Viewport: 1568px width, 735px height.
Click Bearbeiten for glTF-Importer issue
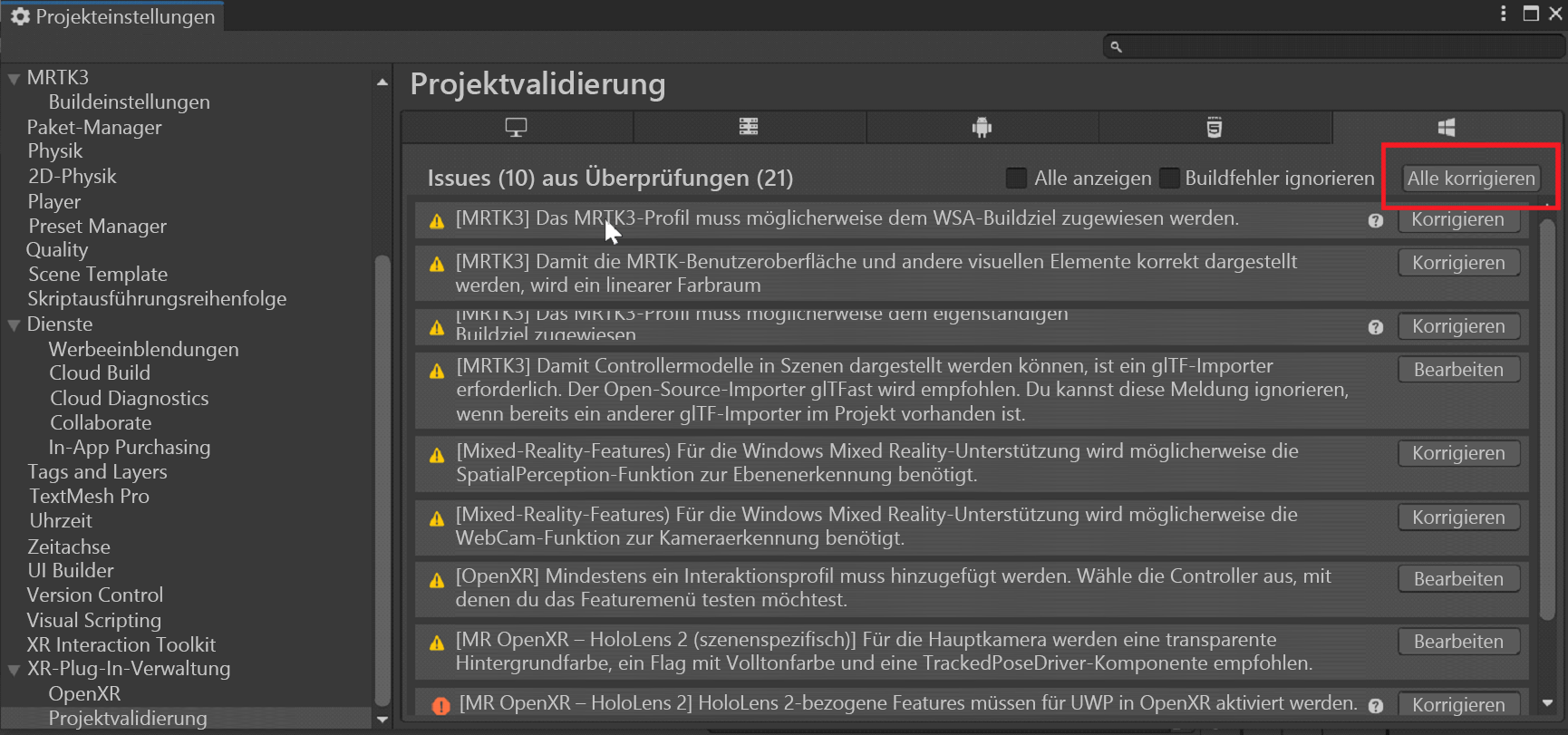click(x=1458, y=370)
